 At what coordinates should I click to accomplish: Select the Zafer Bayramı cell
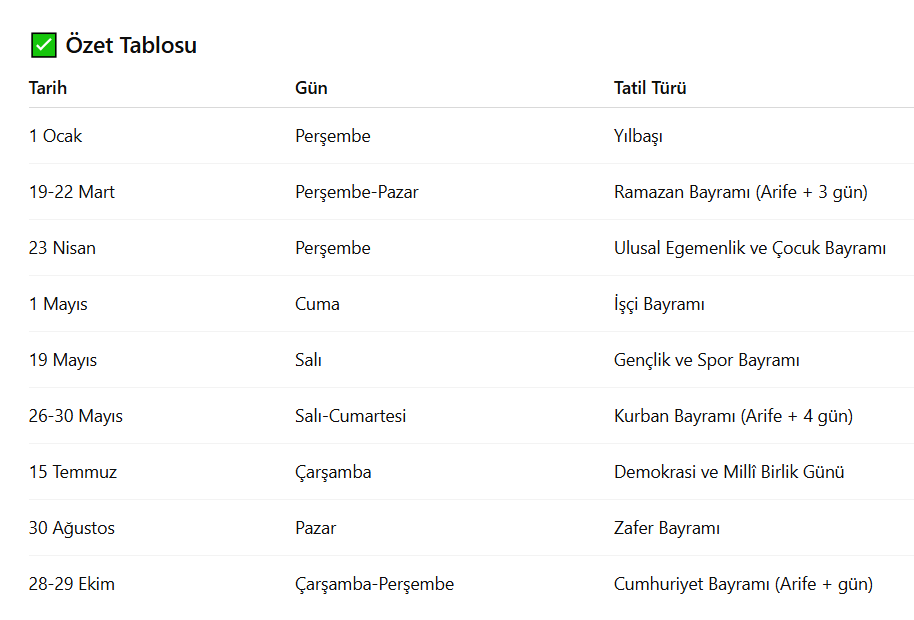[x=666, y=528]
